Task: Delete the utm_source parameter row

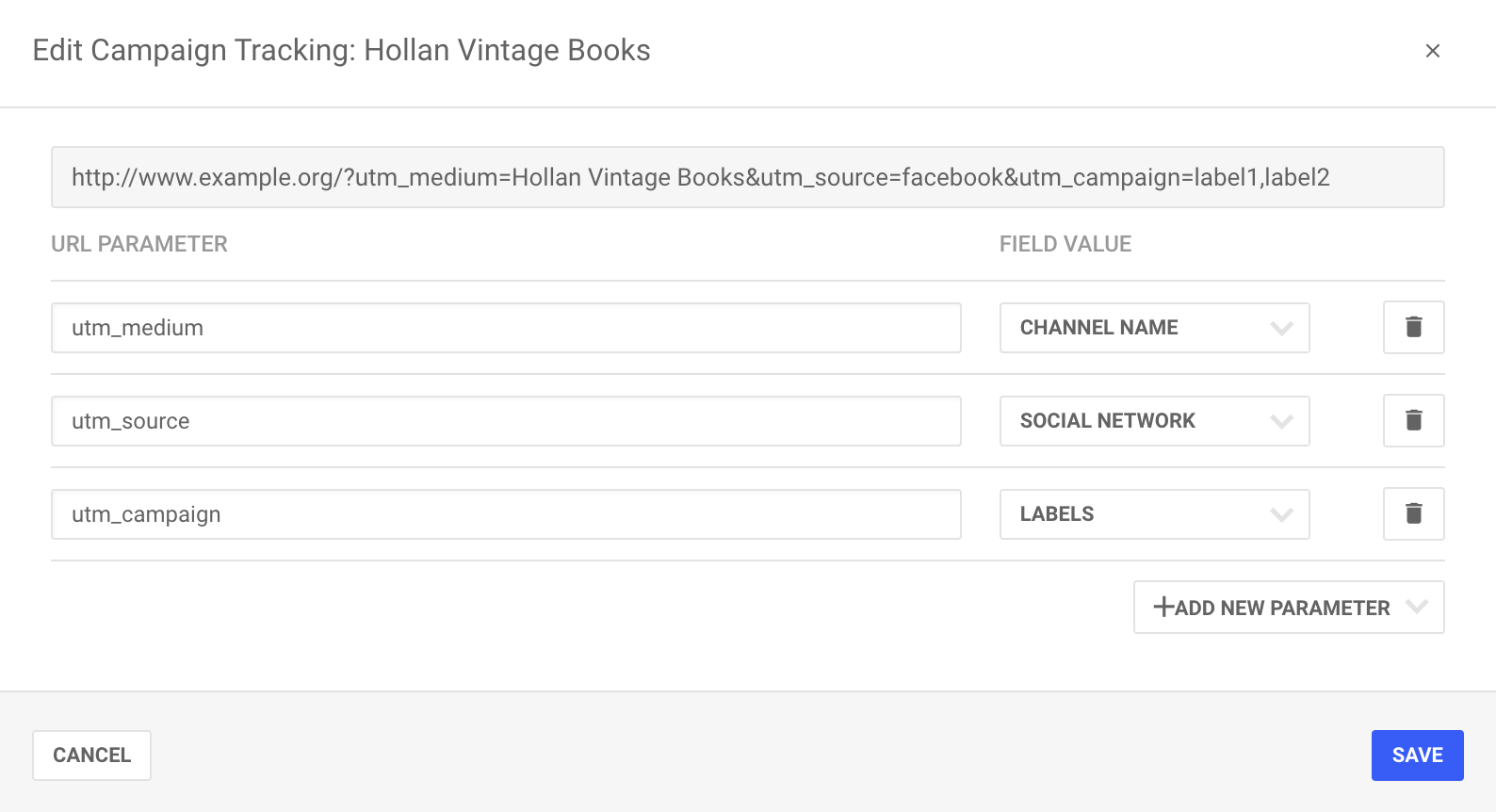Action: pos(1413,420)
